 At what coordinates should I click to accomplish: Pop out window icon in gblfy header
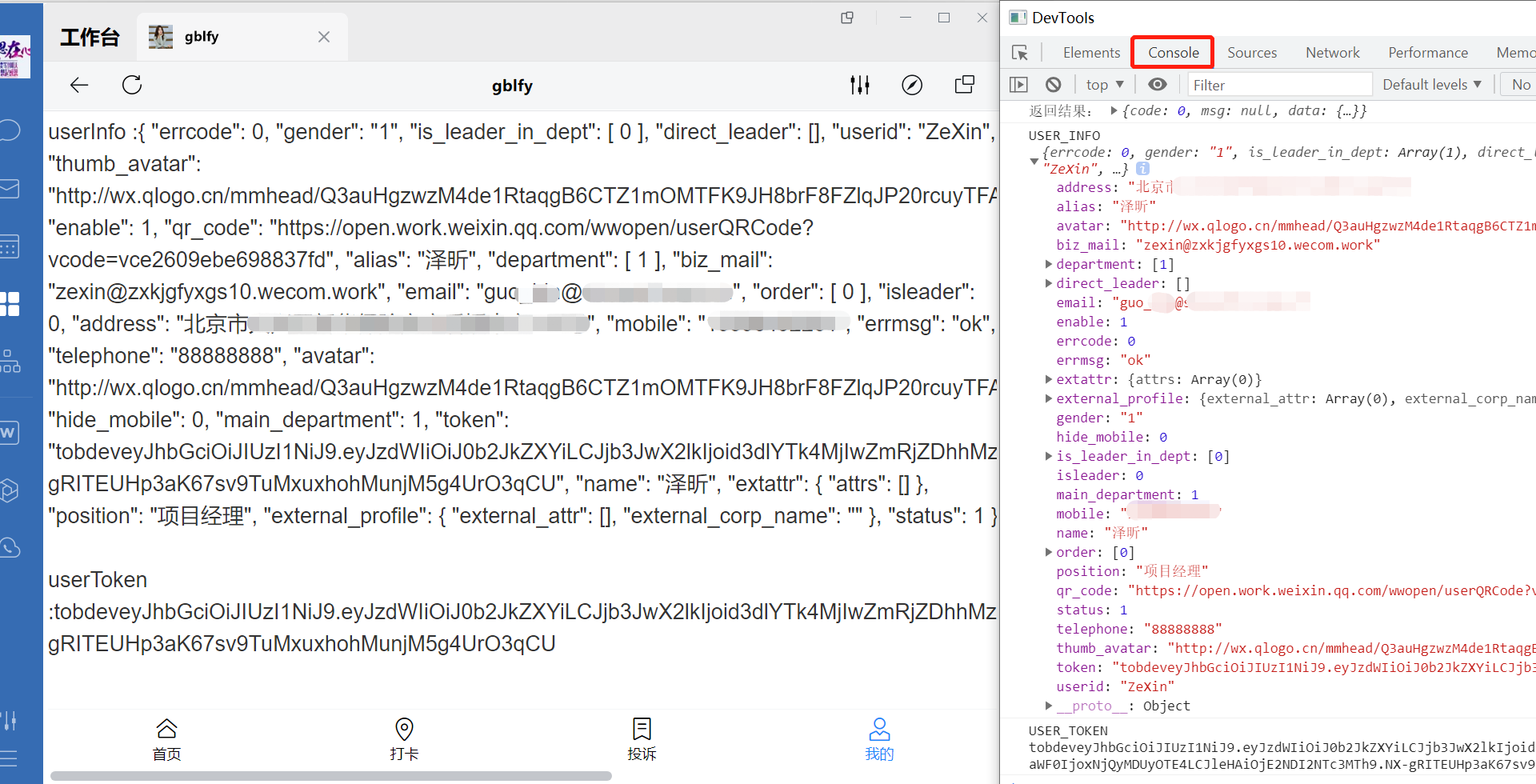(965, 85)
